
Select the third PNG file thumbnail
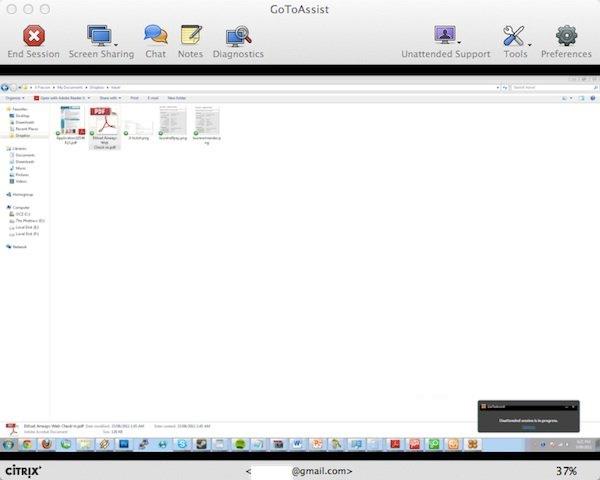click(x=139, y=126)
